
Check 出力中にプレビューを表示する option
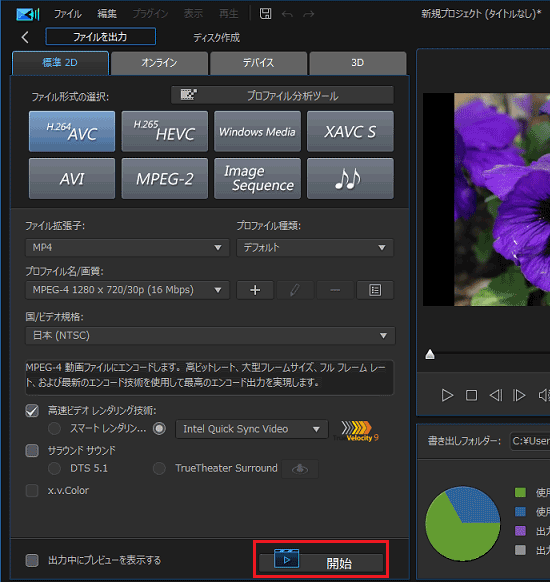32,560
